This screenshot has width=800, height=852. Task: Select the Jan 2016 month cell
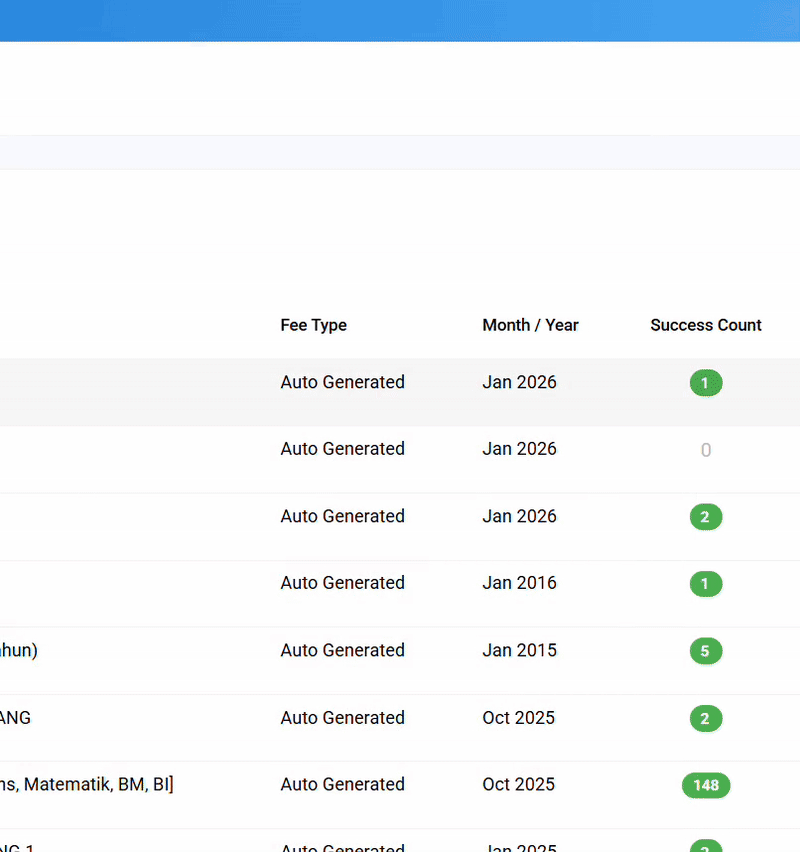(x=519, y=583)
